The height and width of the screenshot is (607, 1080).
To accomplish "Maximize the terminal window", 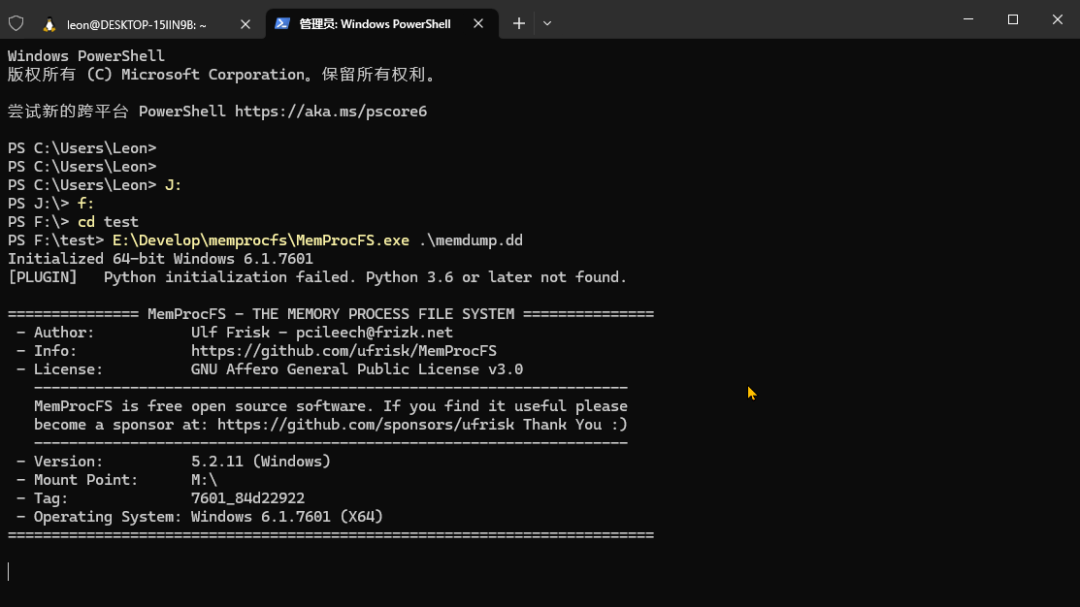I will pyautogui.click(x=1012, y=19).
